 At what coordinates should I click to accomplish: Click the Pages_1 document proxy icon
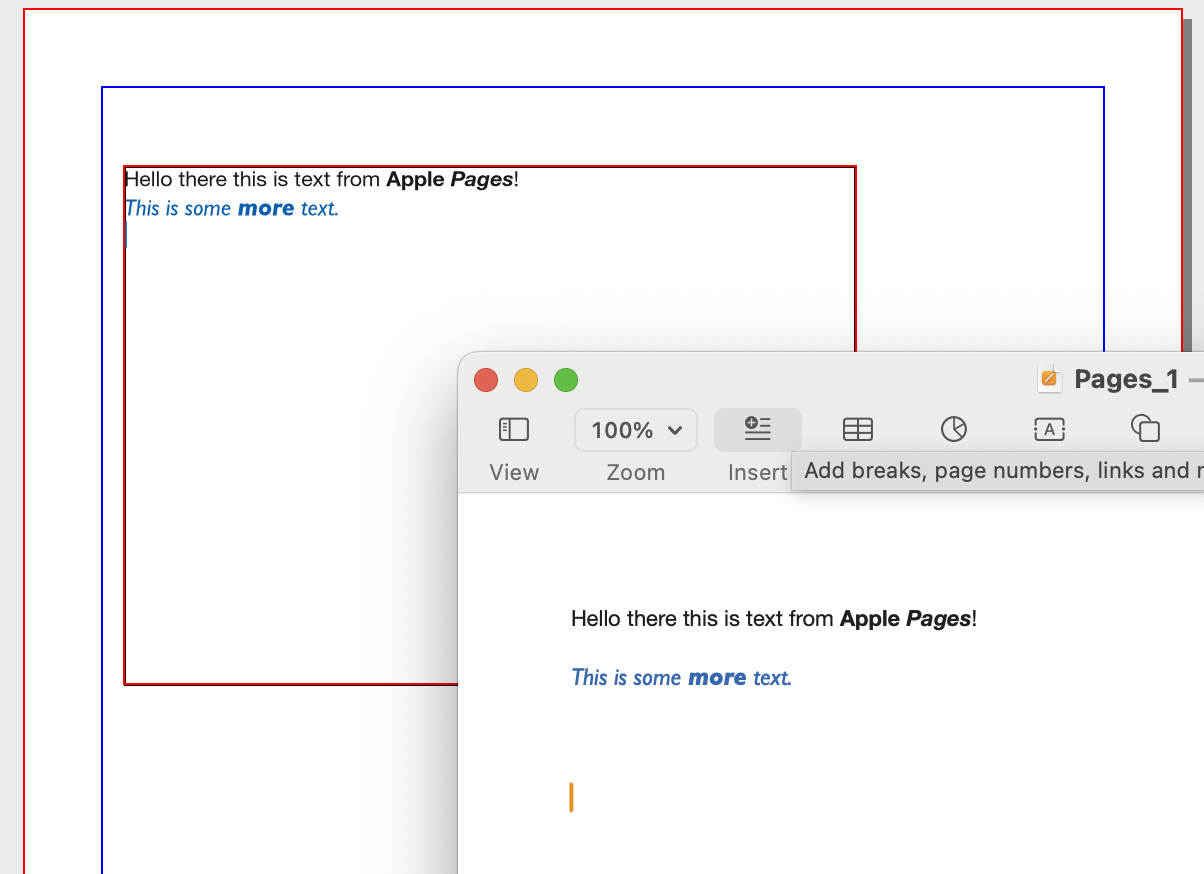(1049, 379)
